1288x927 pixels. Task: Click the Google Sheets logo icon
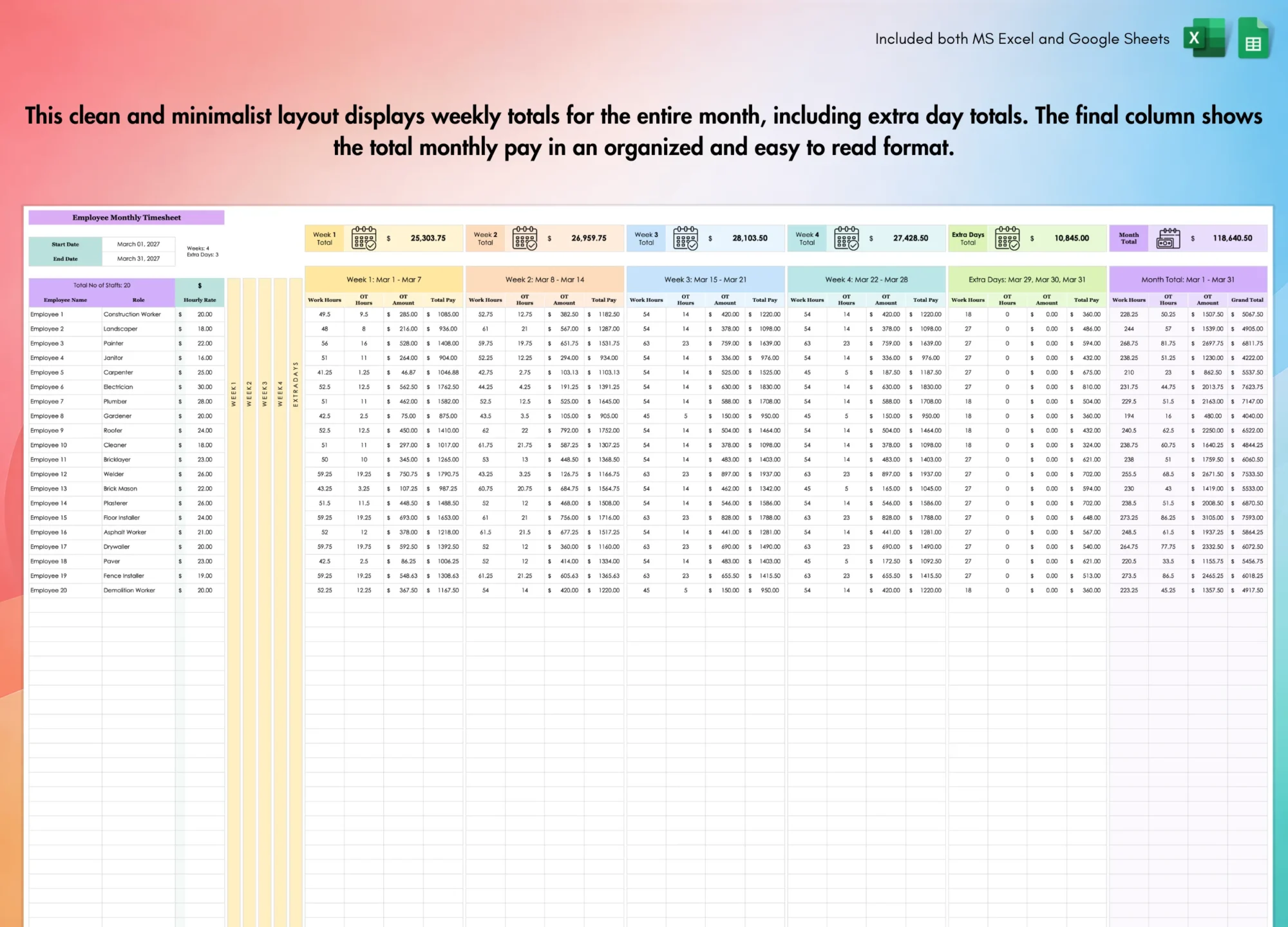tap(1253, 38)
